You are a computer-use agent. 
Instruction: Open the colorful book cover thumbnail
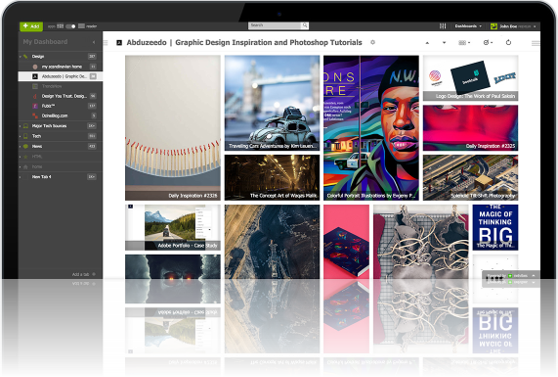tap(346, 241)
